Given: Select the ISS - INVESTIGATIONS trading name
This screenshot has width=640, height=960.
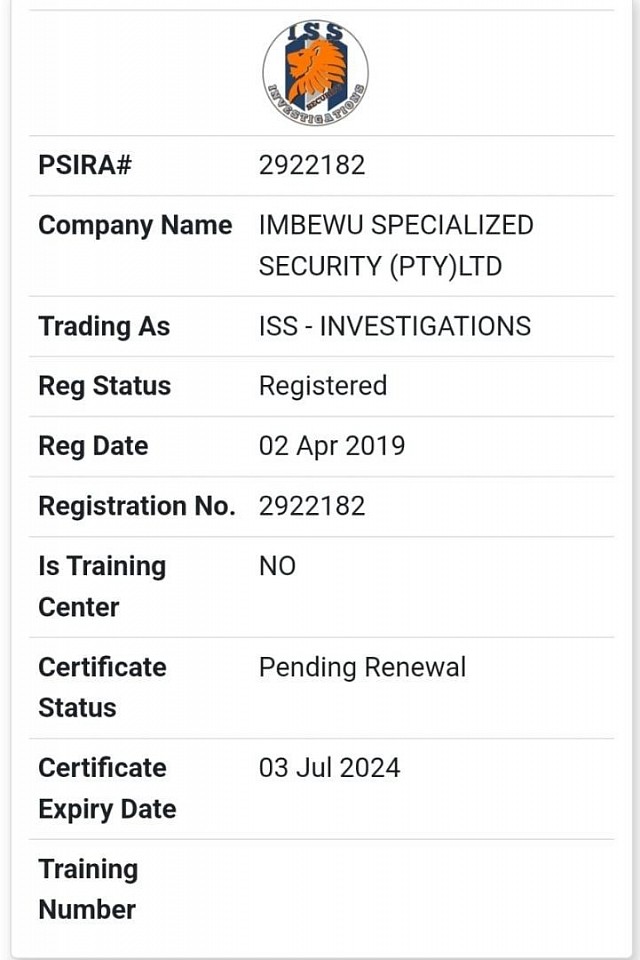Looking at the screenshot, I should (395, 326).
